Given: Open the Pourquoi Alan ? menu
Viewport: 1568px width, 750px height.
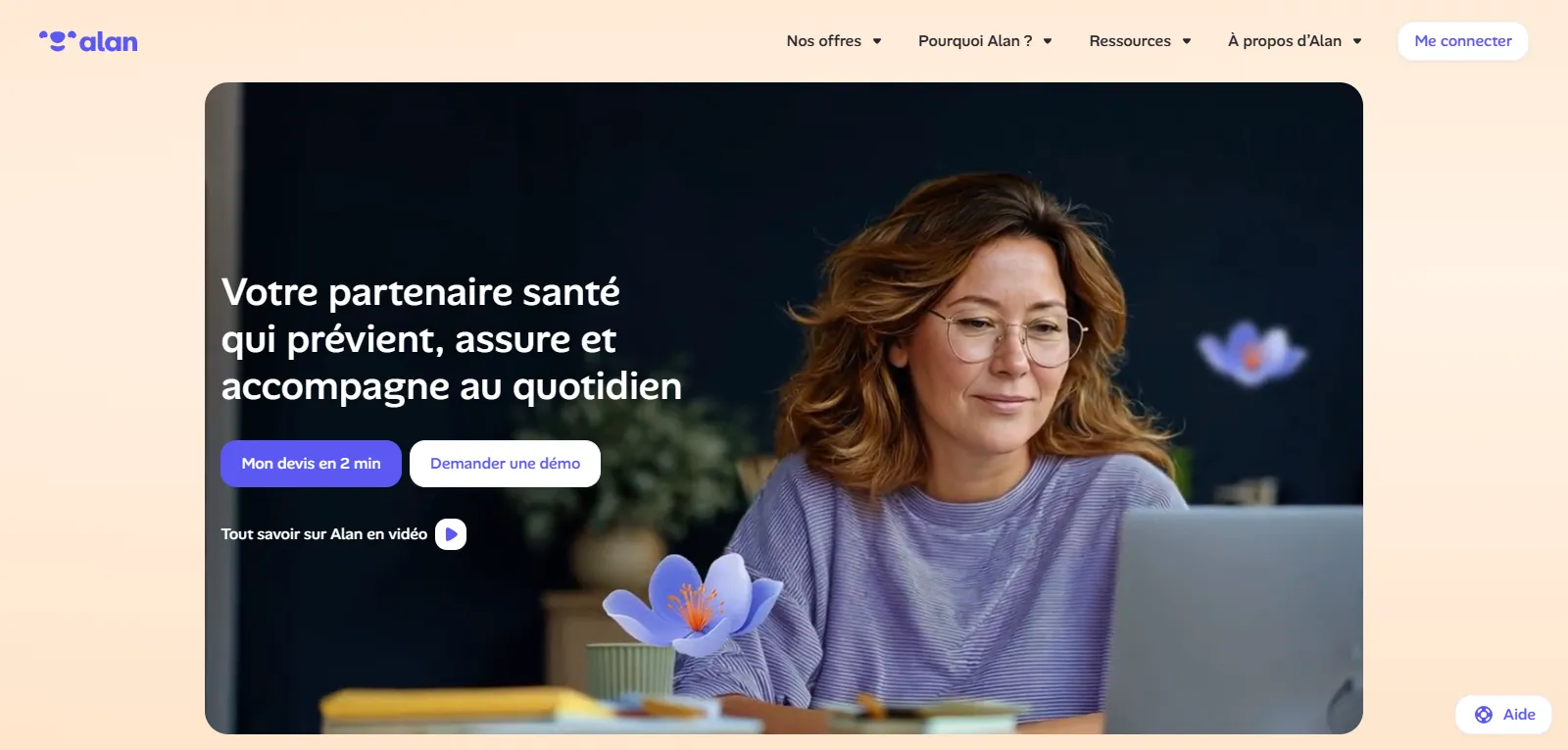Looking at the screenshot, I should tap(985, 41).
